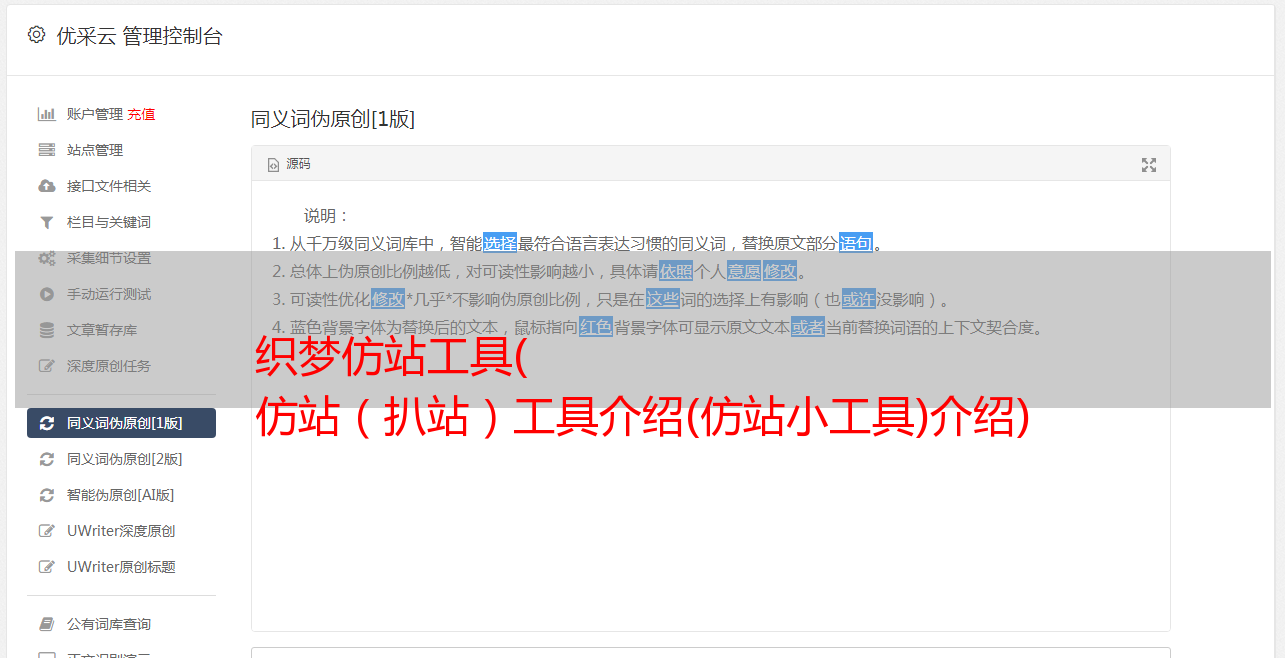Viewport: 1285px width, 658px height.
Task: Select 同义词伪原创[1版] menu item
Action: 121,423
